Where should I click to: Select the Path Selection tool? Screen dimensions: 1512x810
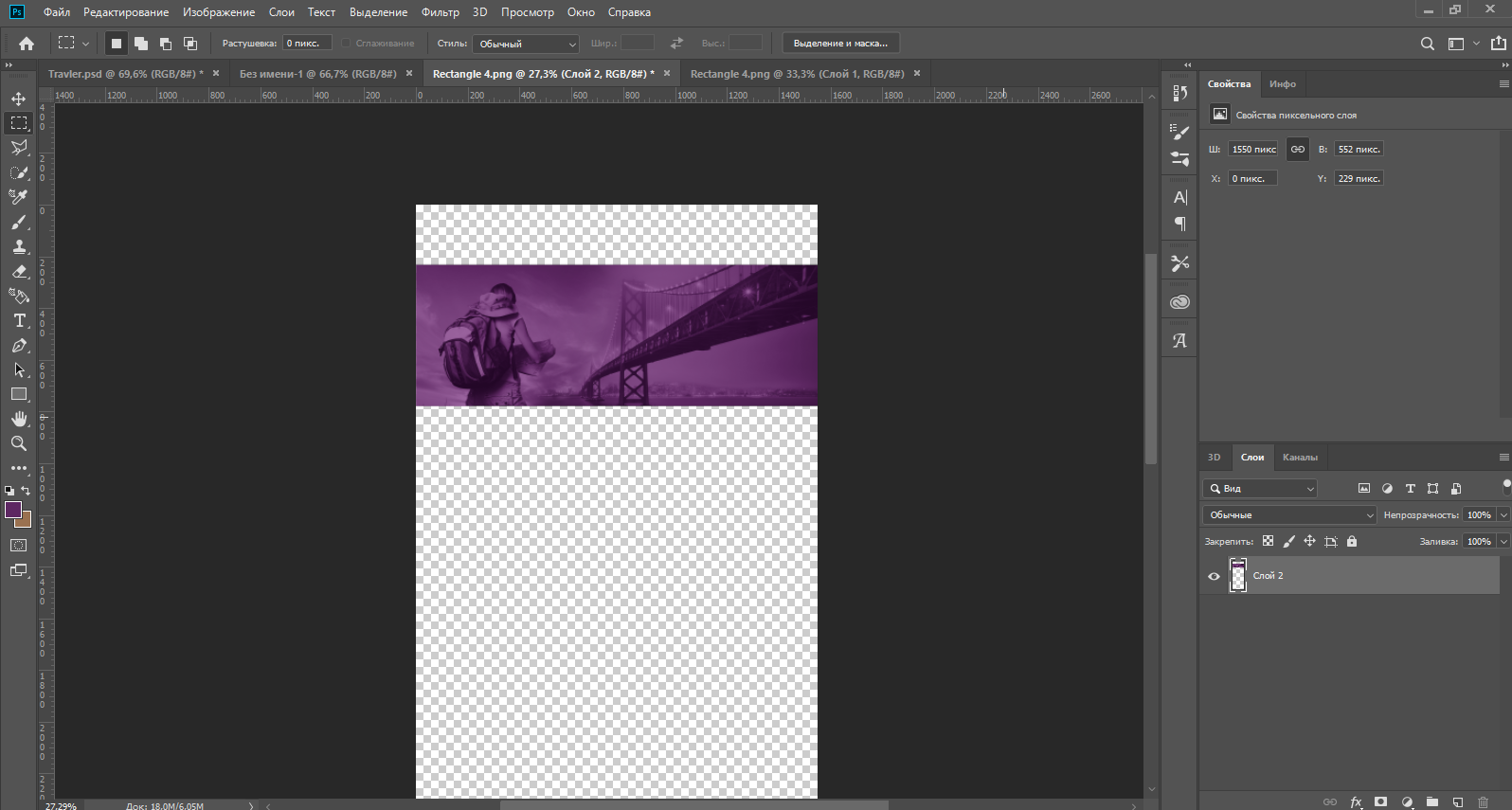tap(19, 370)
